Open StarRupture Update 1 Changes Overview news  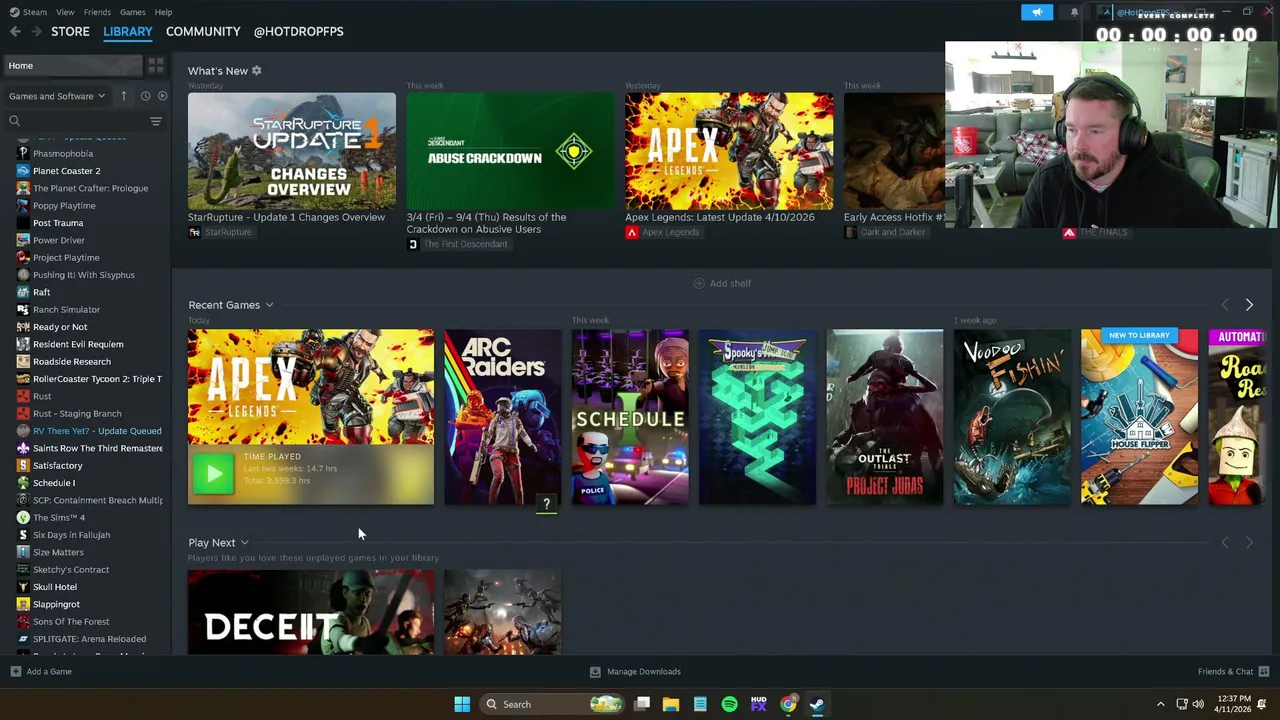click(291, 151)
